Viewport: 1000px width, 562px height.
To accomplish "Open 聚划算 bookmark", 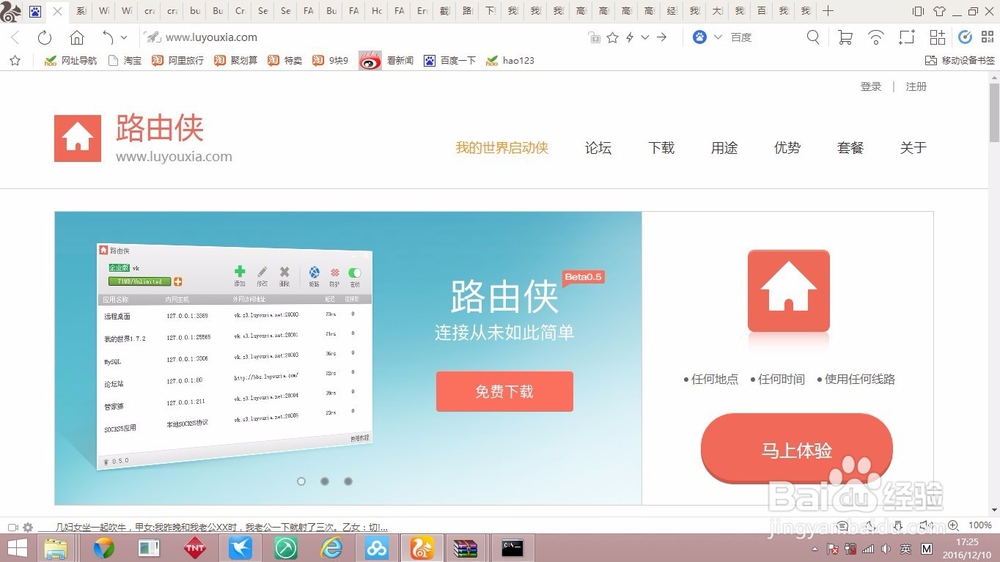I will click(235, 61).
